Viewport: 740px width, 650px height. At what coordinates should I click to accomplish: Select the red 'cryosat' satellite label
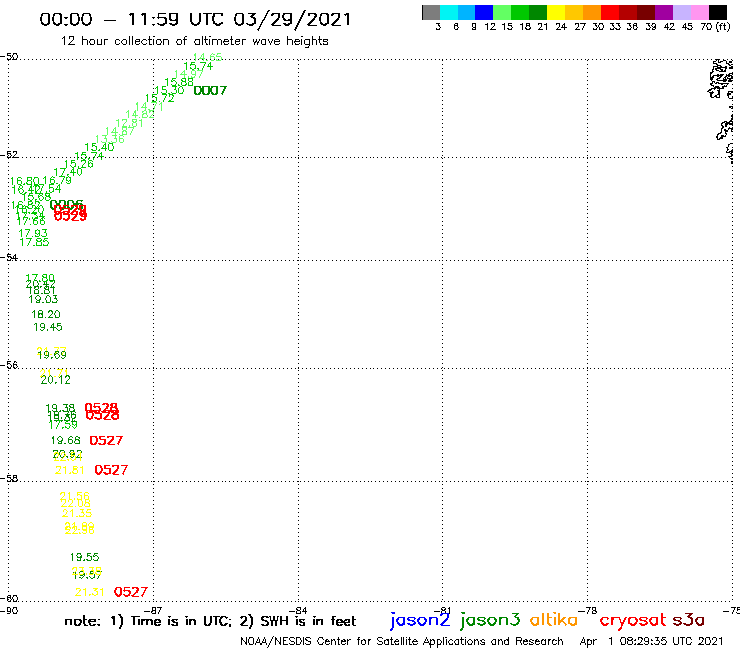coord(633,621)
